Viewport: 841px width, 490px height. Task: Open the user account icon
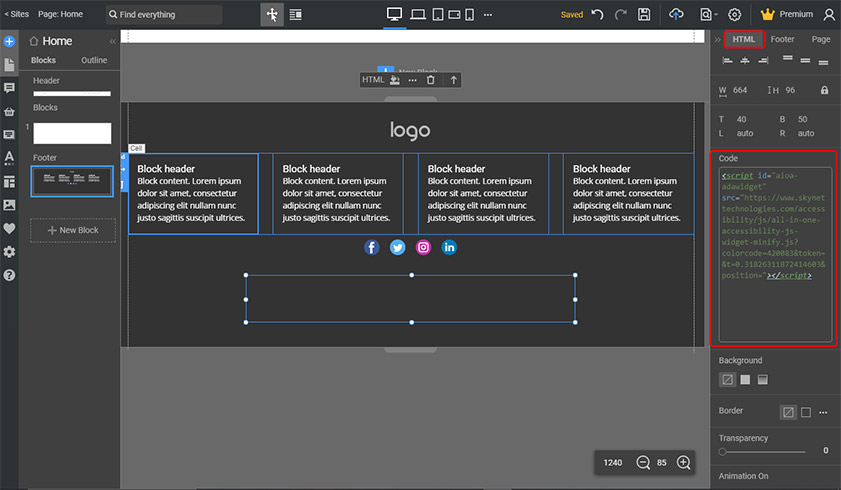(x=829, y=14)
